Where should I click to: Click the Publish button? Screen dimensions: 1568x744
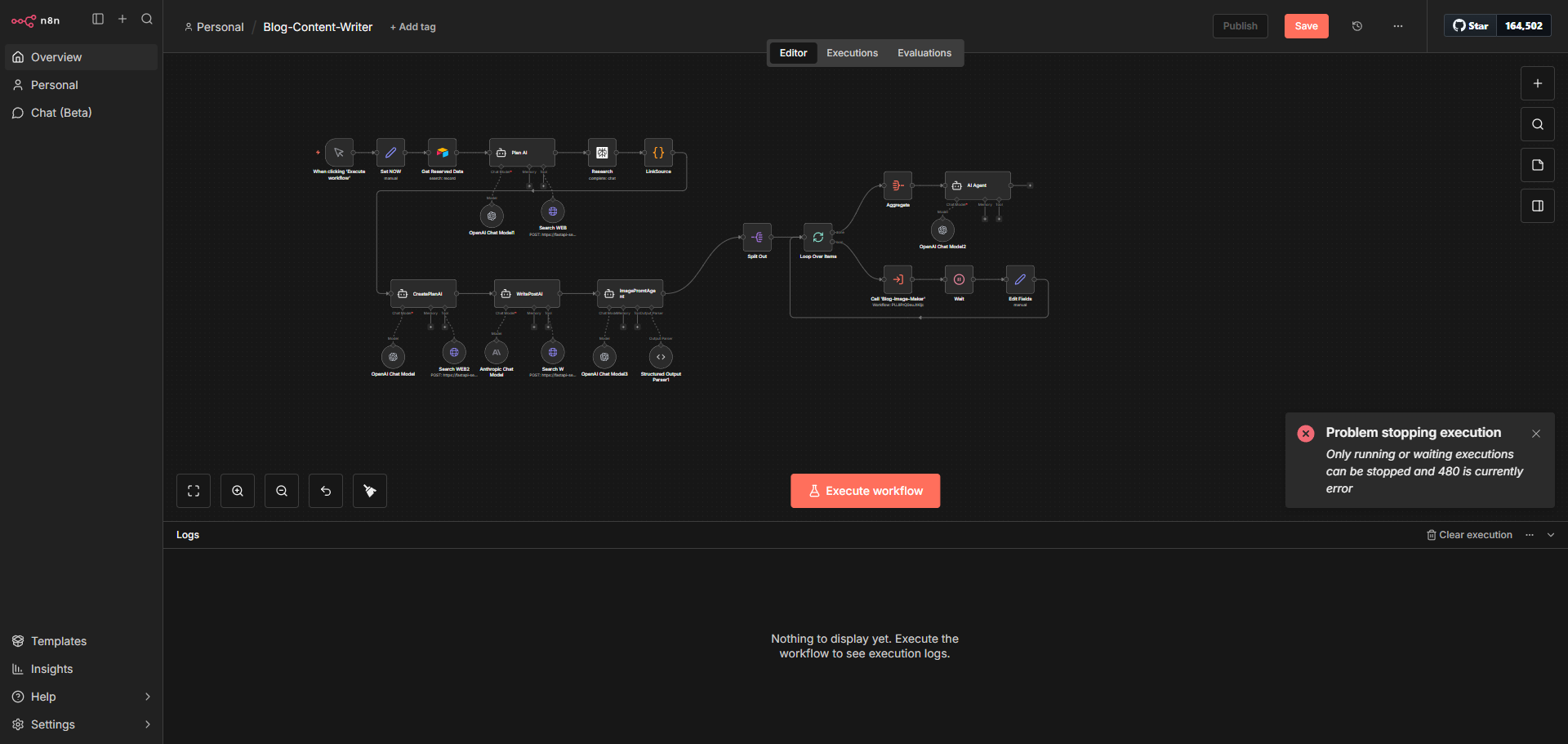[x=1240, y=26]
